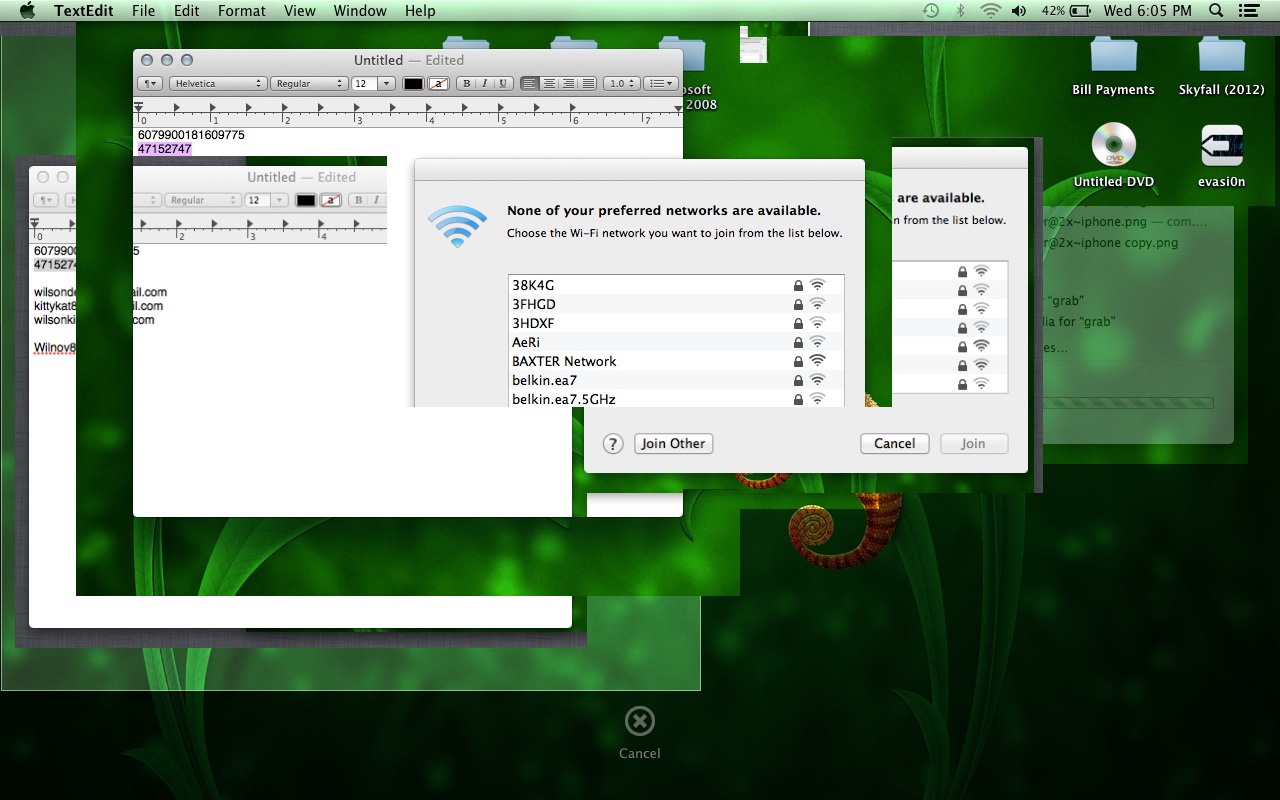Click the Join Other button
The height and width of the screenshot is (800, 1280).
tap(674, 444)
